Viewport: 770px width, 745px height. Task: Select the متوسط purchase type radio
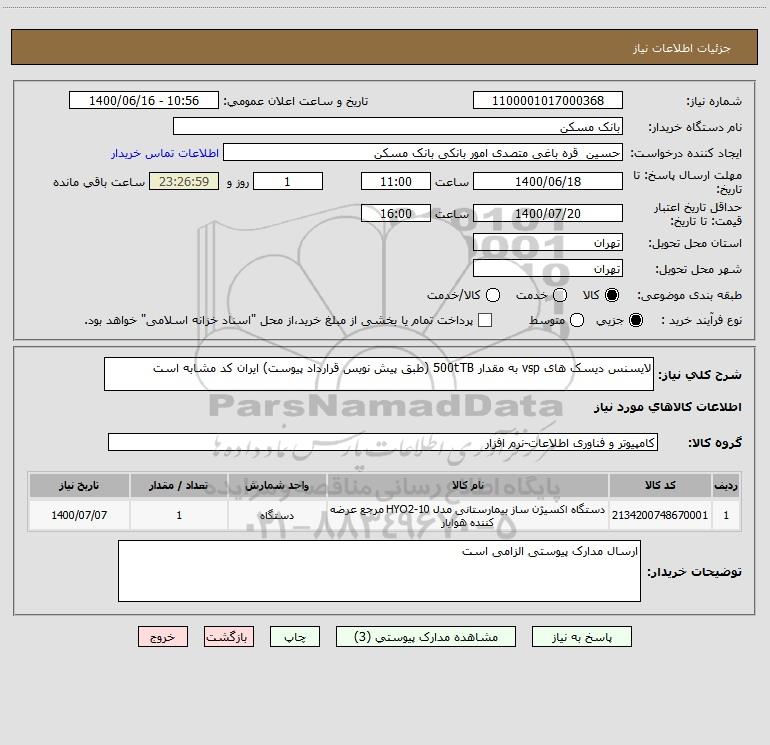(x=577, y=320)
